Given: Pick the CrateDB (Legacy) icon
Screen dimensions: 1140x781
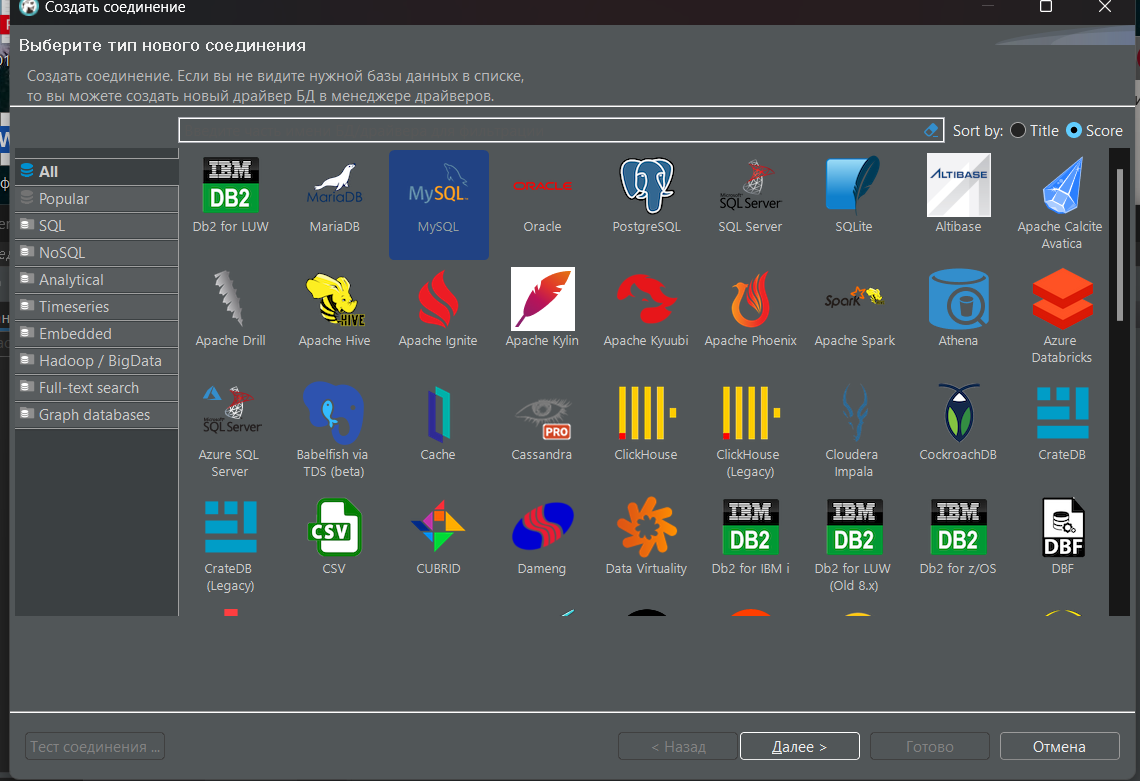Looking at the screenshot, I should pos(230,526).
